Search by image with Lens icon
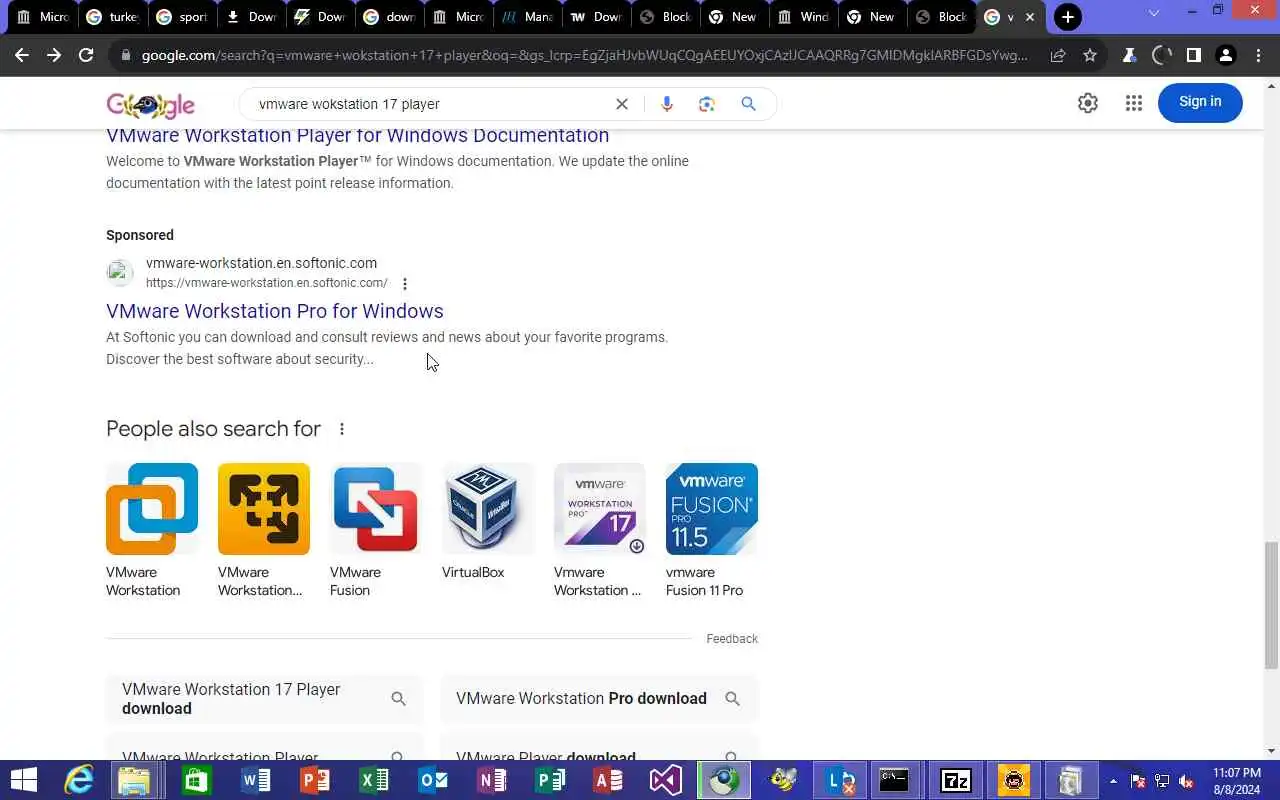 pyautogui.click(x=707, y=104)
